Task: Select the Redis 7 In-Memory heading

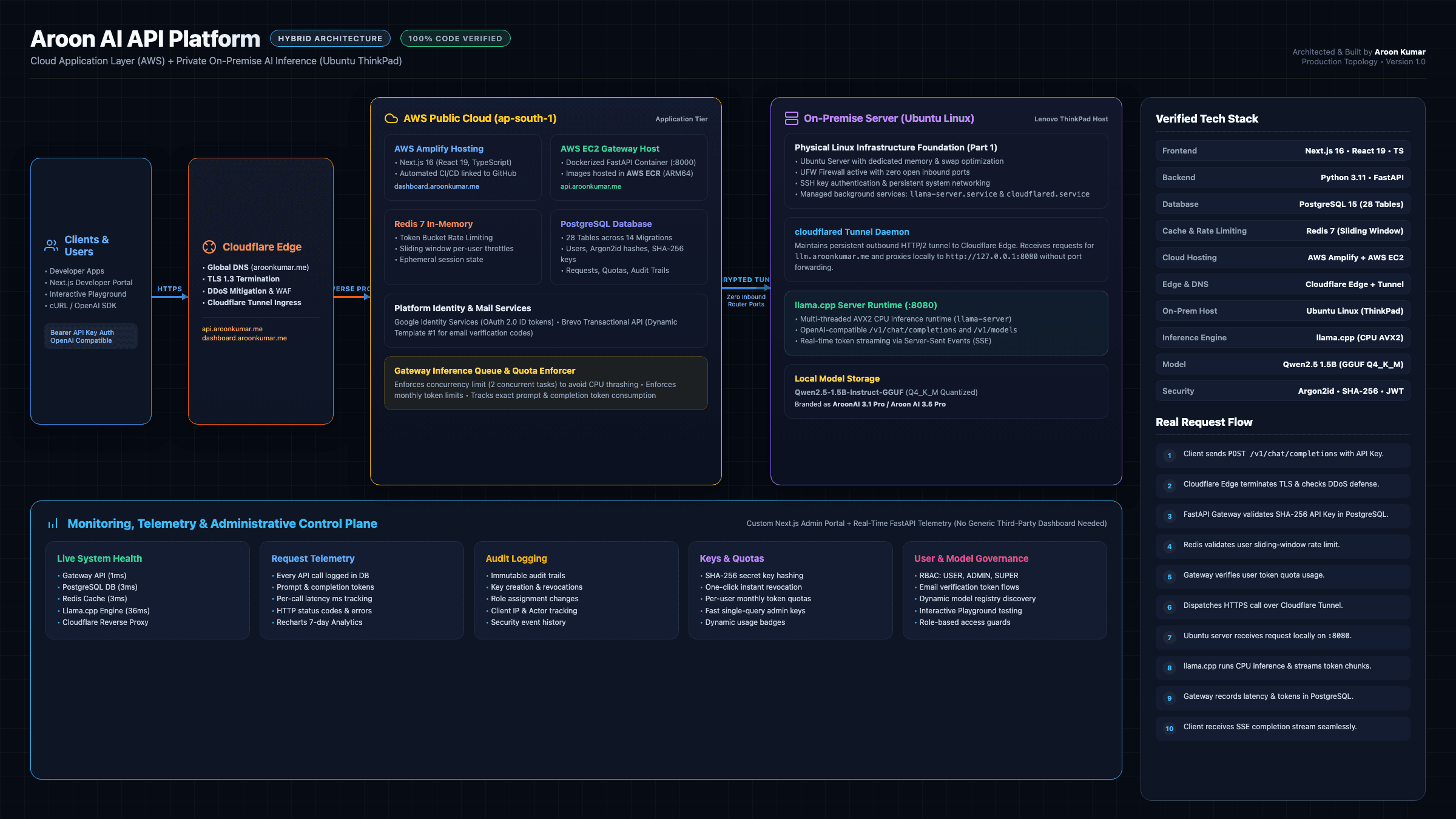Action: (x=433, y=224)
